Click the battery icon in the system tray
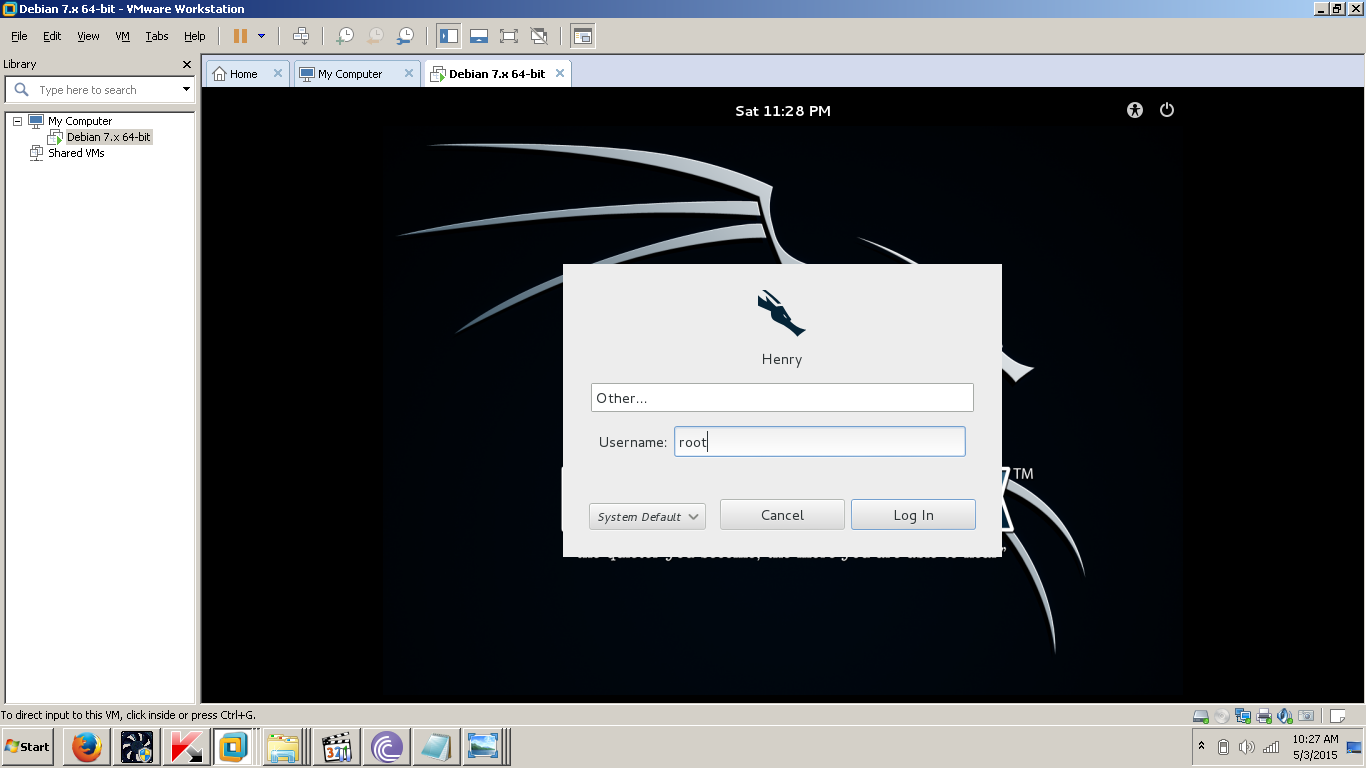This screenshot has width=1366, height=768. tap(1223, 747)
